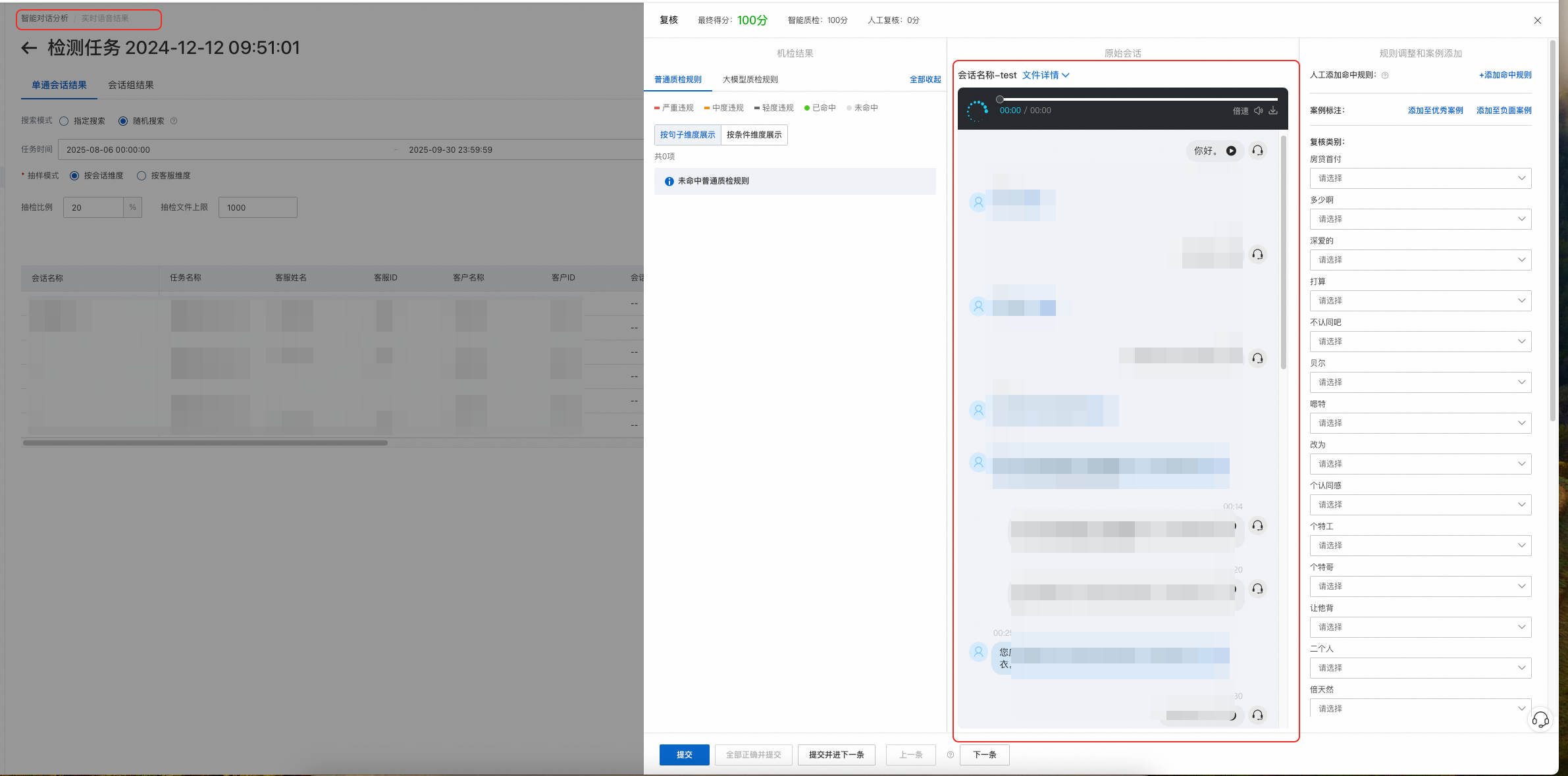Play the 你好 sentence audio
Viewport: 1568px width, 776px height.
click(1231, 151)
